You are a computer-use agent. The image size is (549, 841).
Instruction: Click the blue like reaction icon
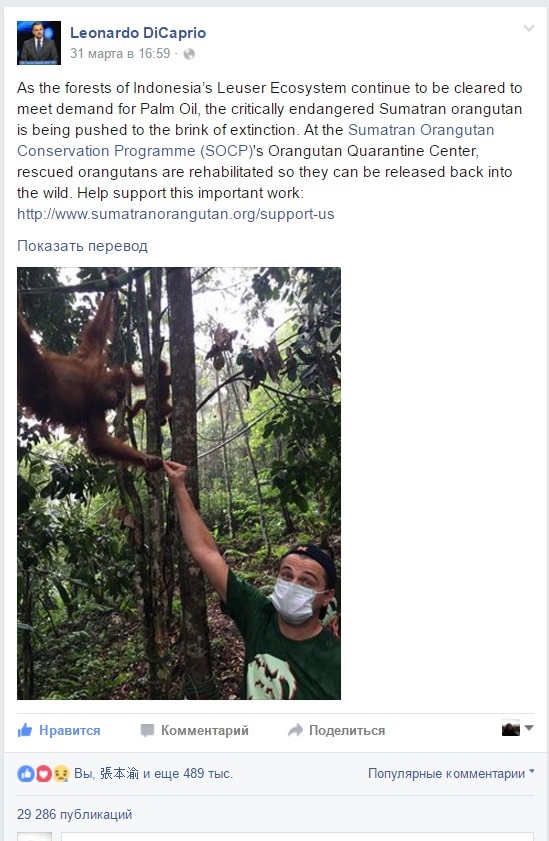26,773
